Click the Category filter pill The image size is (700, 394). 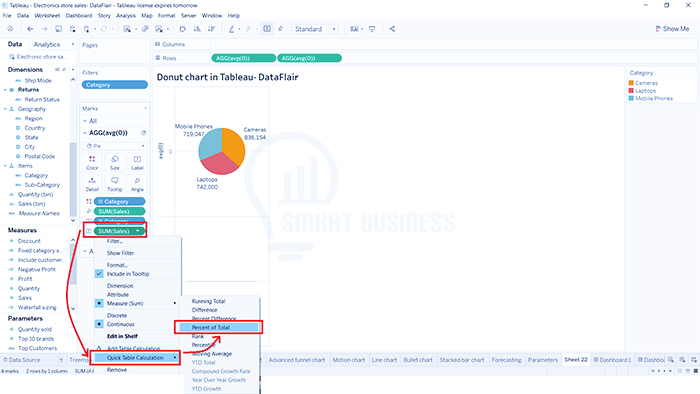point(115,85)
